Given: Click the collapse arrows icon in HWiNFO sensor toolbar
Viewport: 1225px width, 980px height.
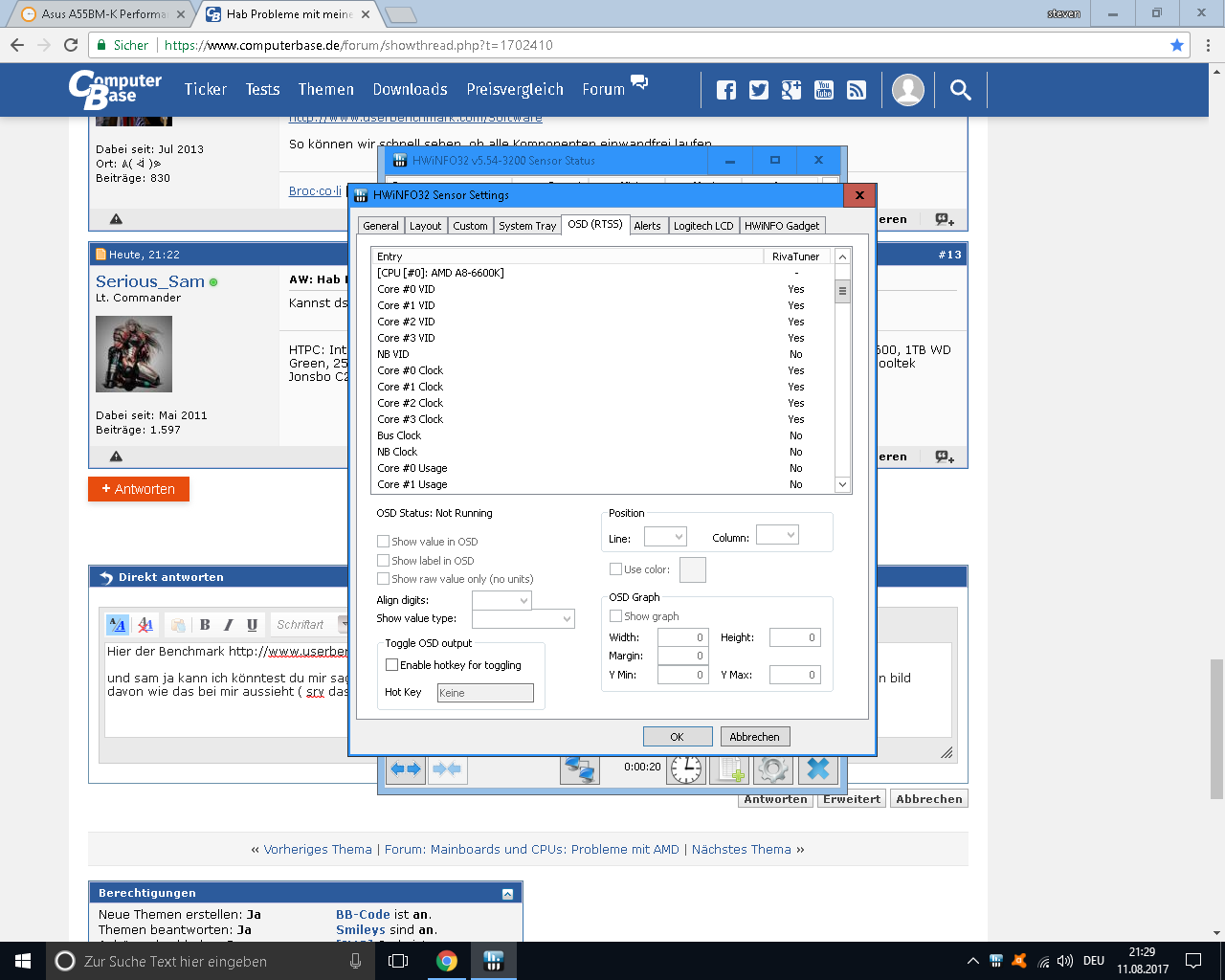Looking at the screenshot, I should [x=447, y=768].
